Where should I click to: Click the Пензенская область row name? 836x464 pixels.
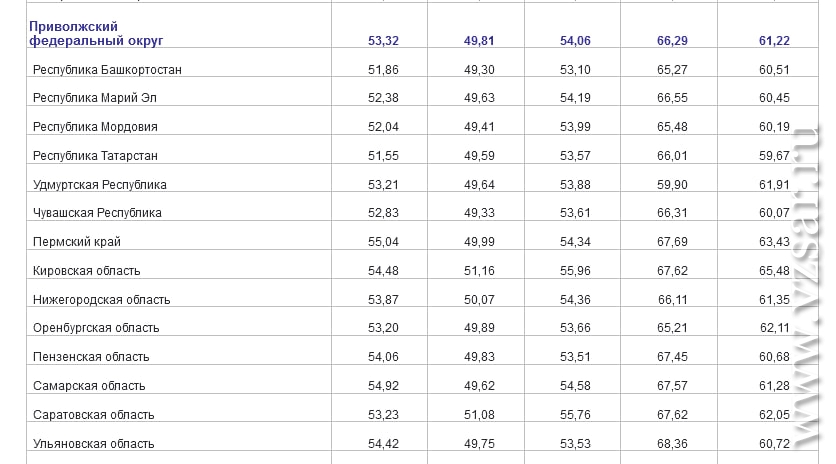point(91,357)
